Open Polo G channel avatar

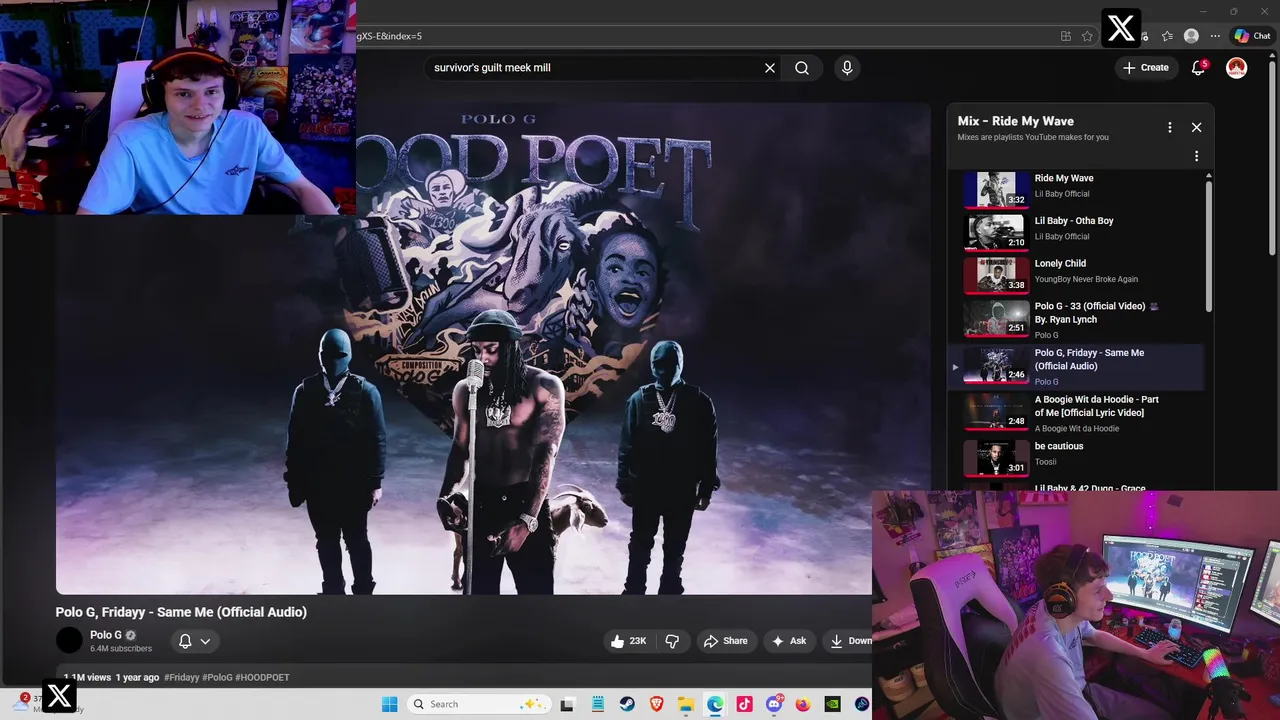(x=69, y=640)
